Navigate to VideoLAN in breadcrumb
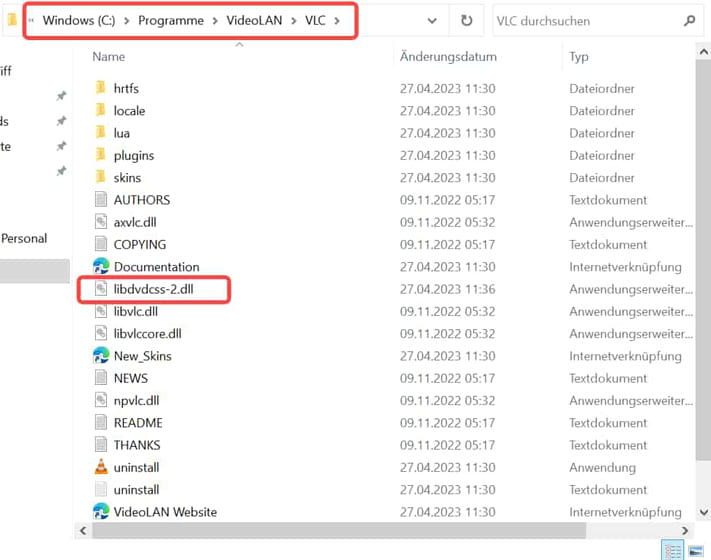711x560 pixels. [x=254, y=20]
